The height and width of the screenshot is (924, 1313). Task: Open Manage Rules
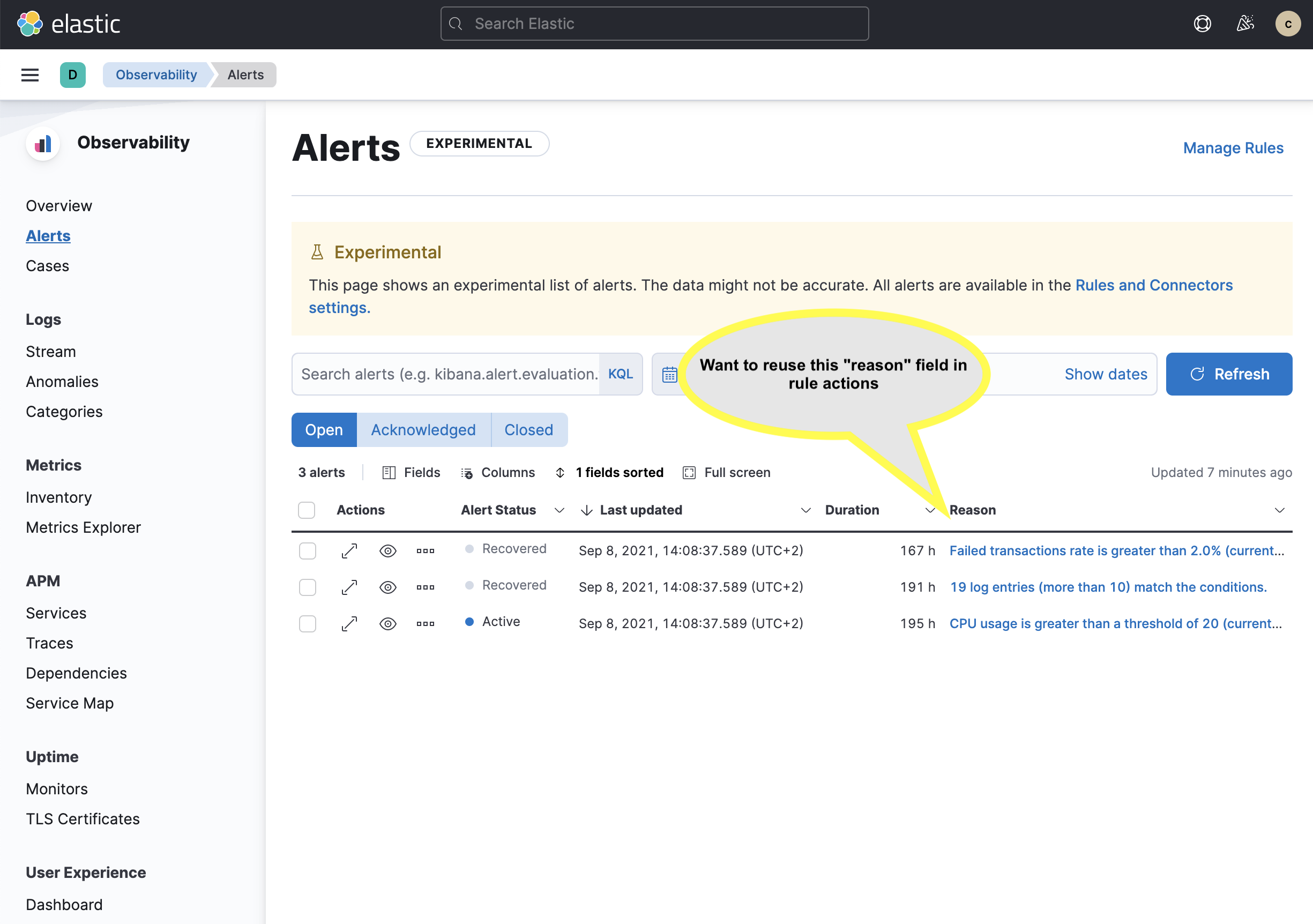click(1233, 147)
